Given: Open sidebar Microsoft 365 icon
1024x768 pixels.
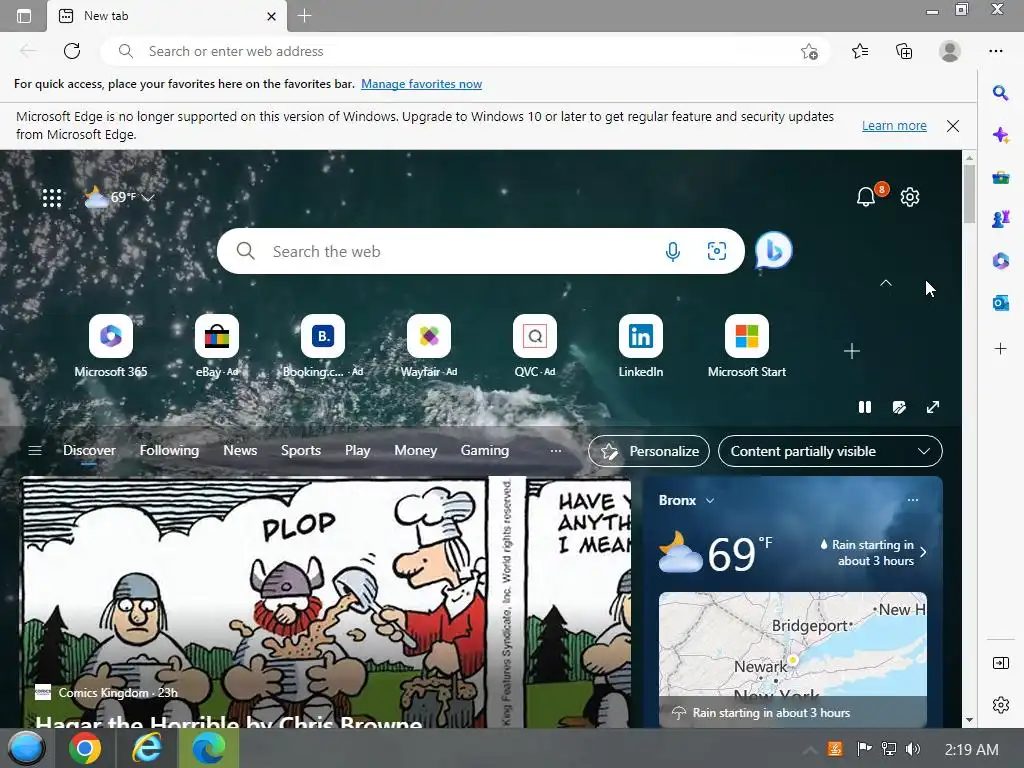Looking at the screenshot, I should coord(1000,261).
